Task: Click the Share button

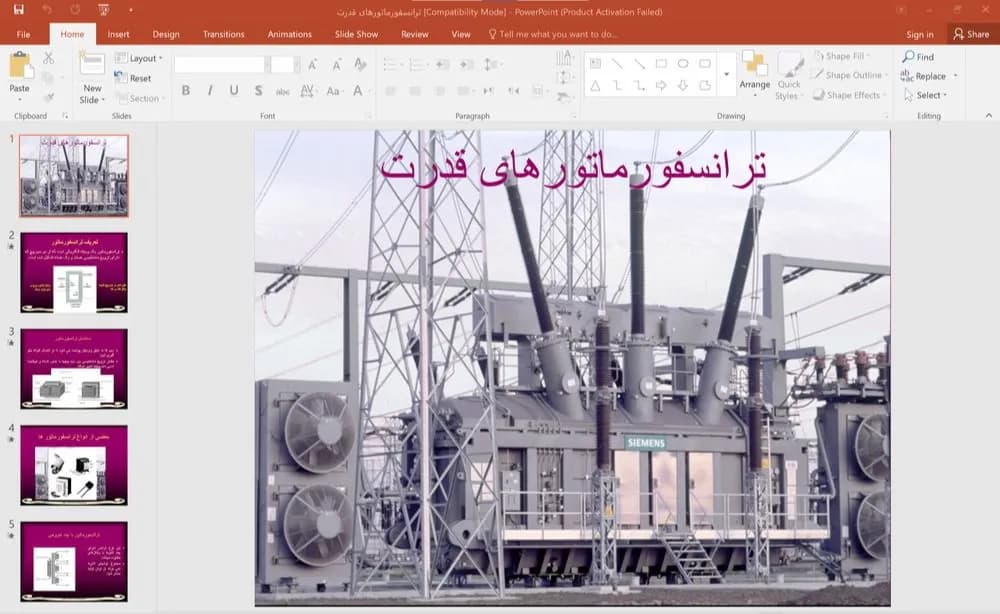Action: [971, 34]
